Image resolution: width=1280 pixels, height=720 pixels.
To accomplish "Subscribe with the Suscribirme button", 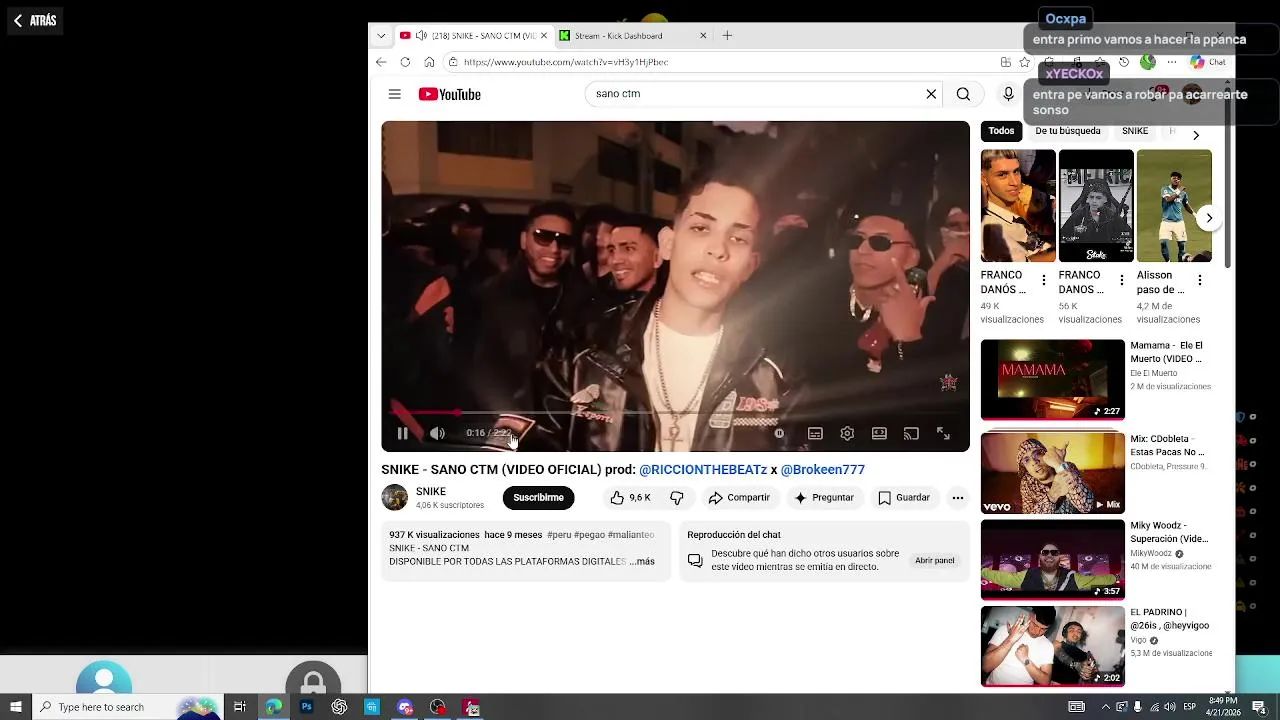I will click(538, 497).
